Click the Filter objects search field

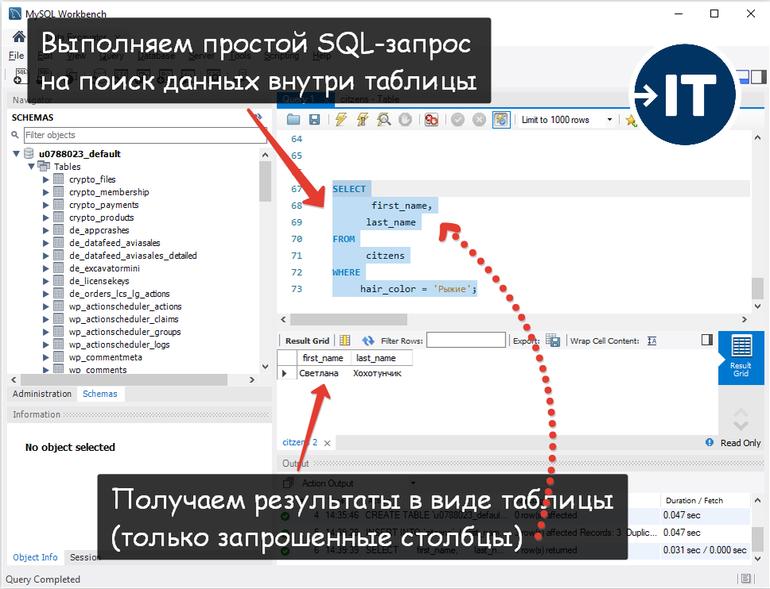(144, 135)
